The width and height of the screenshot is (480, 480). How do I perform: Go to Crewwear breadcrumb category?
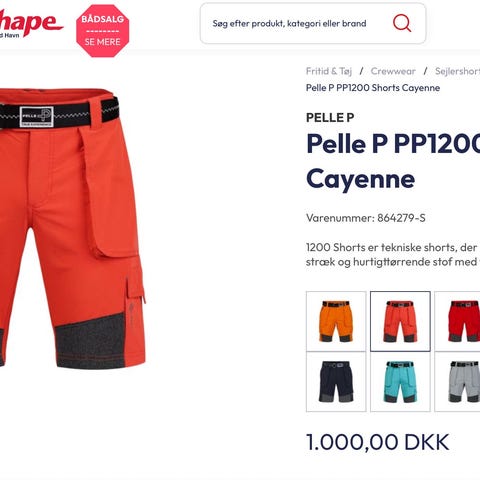[x=393, y=71]
